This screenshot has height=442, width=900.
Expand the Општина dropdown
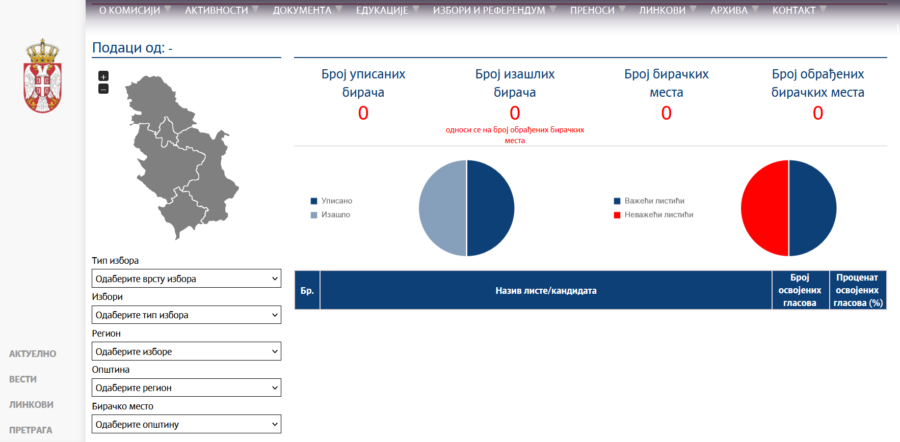186,388
